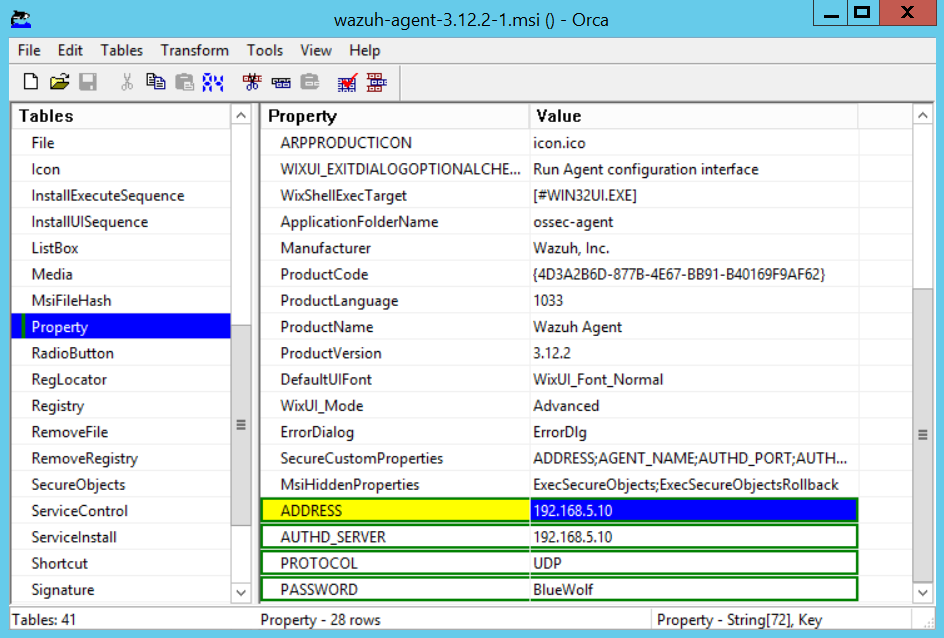The width and height of the screenshot is (944, 638).
Task: Select the File table in the Tables list
Action: [x=121, y=143]
